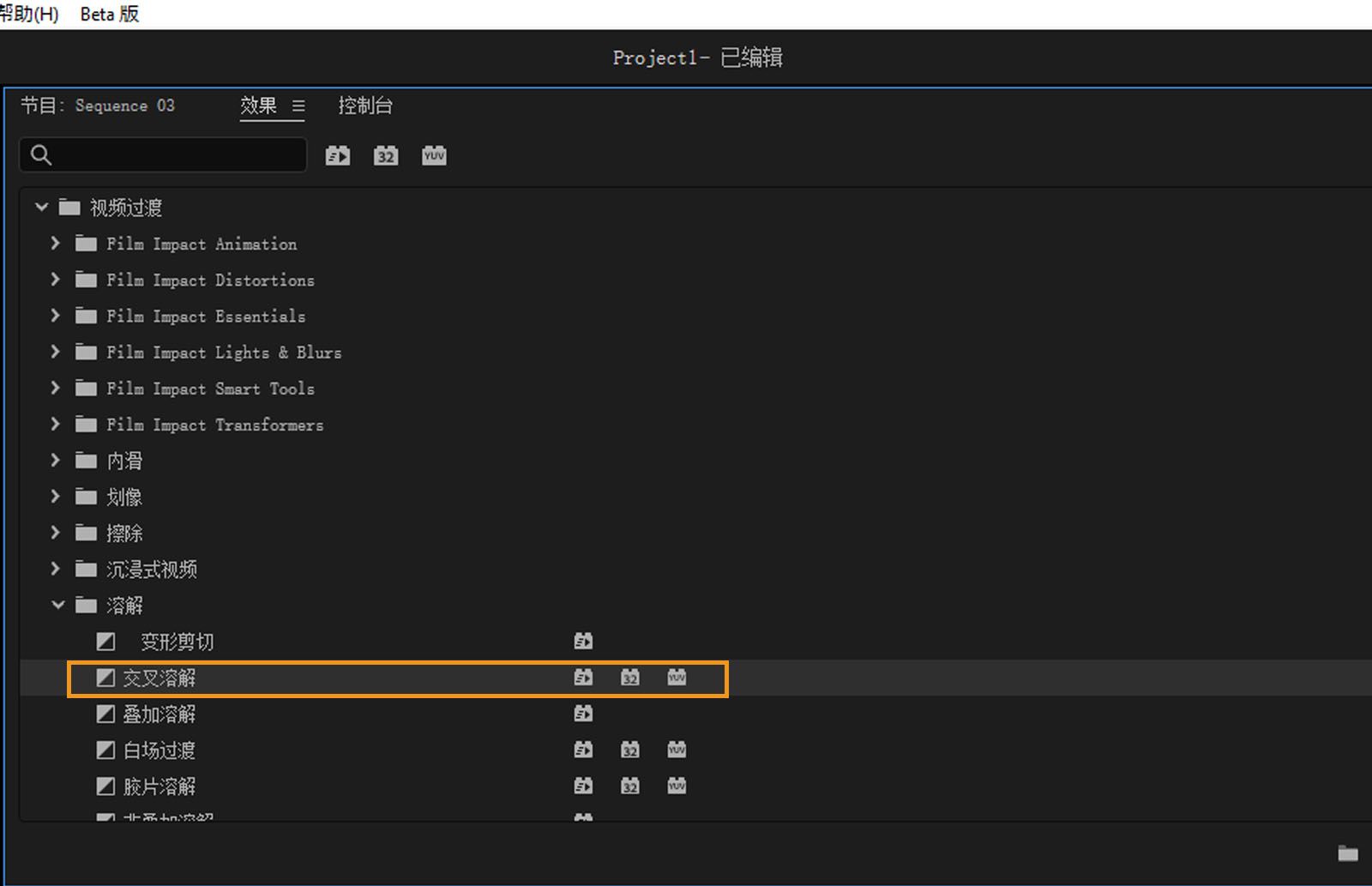Switch to the 节目: Sequence 03 tab
The width and height of the screenshot is (1372, 886).
[x=98, y=105]
